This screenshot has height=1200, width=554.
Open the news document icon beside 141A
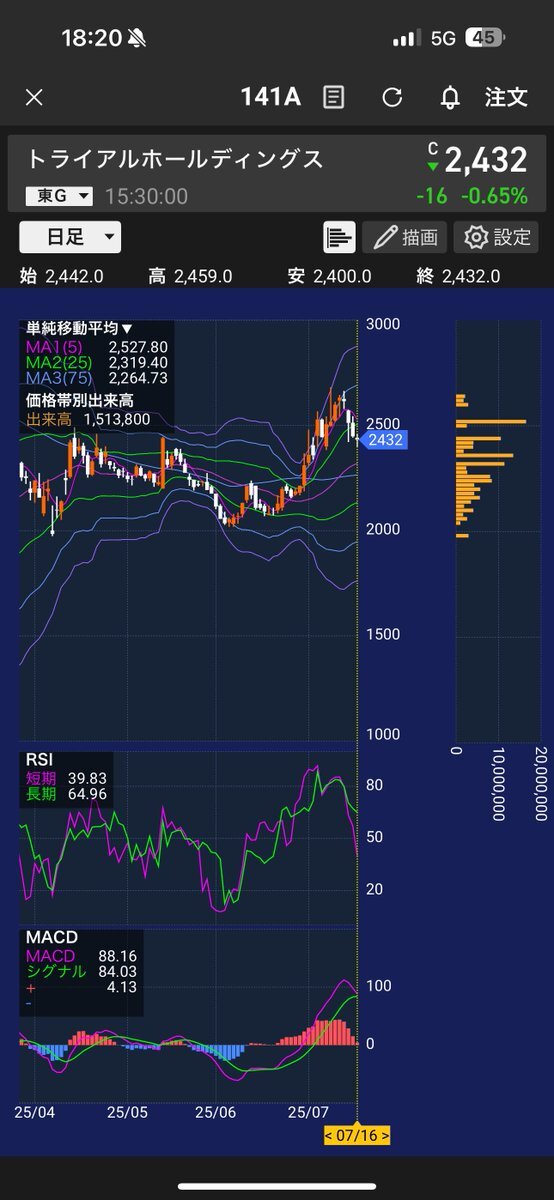[x=333, y=97]
